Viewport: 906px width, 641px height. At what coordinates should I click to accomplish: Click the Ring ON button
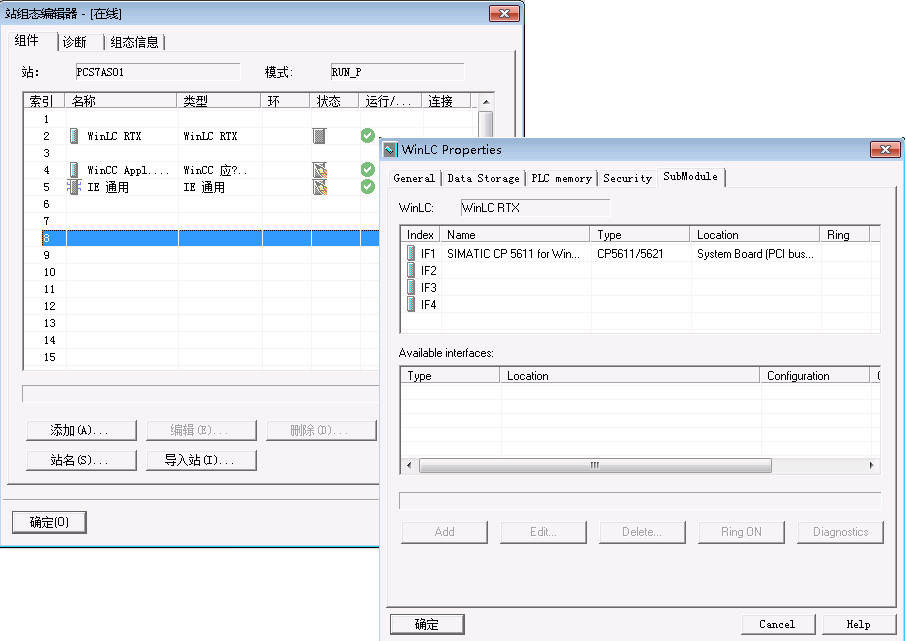[x=741, y=532]
